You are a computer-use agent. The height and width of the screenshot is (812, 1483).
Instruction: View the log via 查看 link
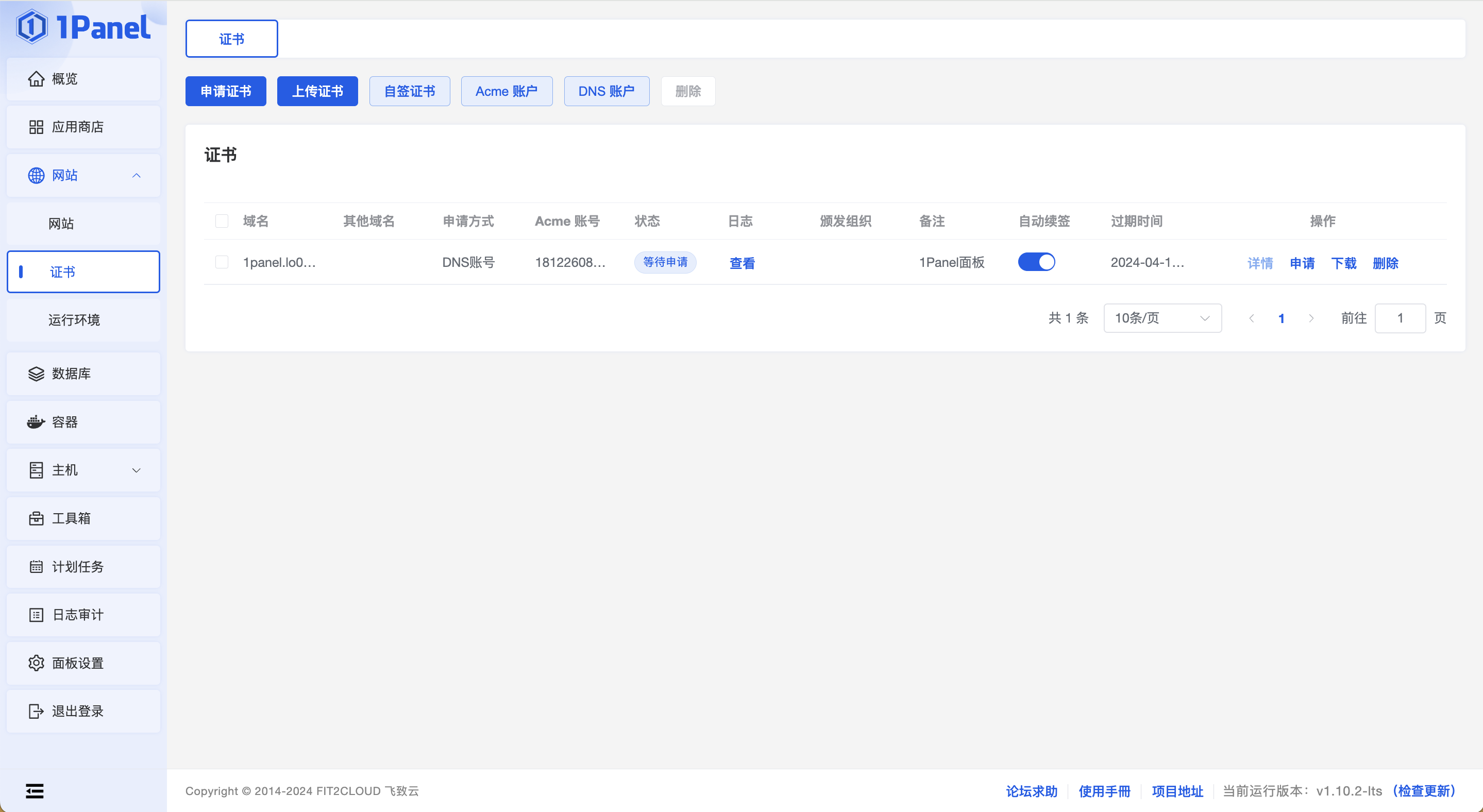[x=742, y=263]
